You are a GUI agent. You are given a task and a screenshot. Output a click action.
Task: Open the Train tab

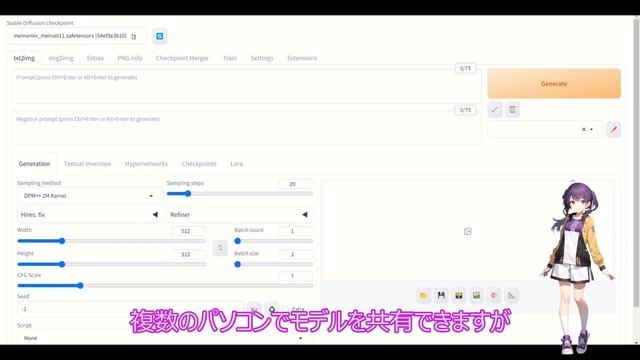point(230,58)
